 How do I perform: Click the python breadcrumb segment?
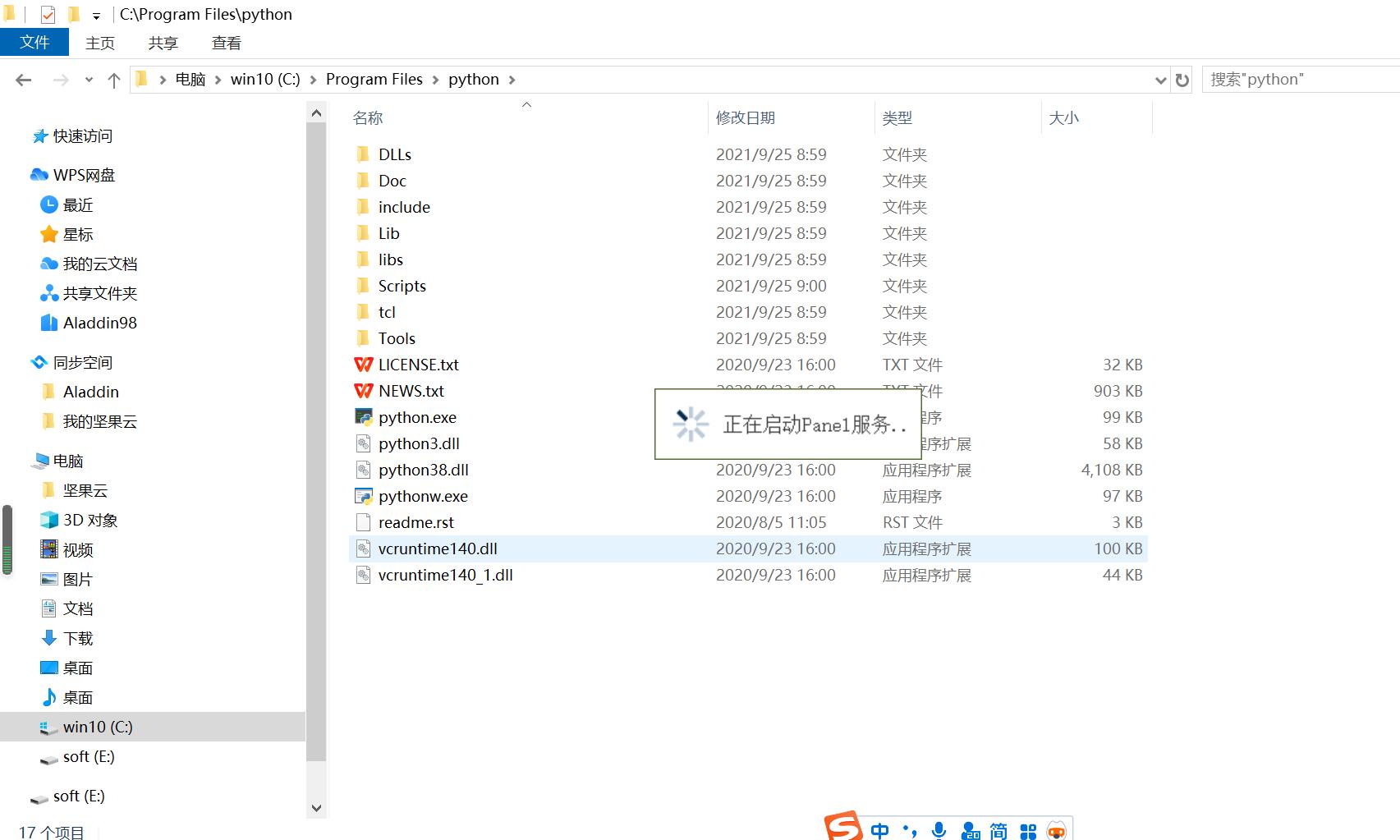pos(474,79)
